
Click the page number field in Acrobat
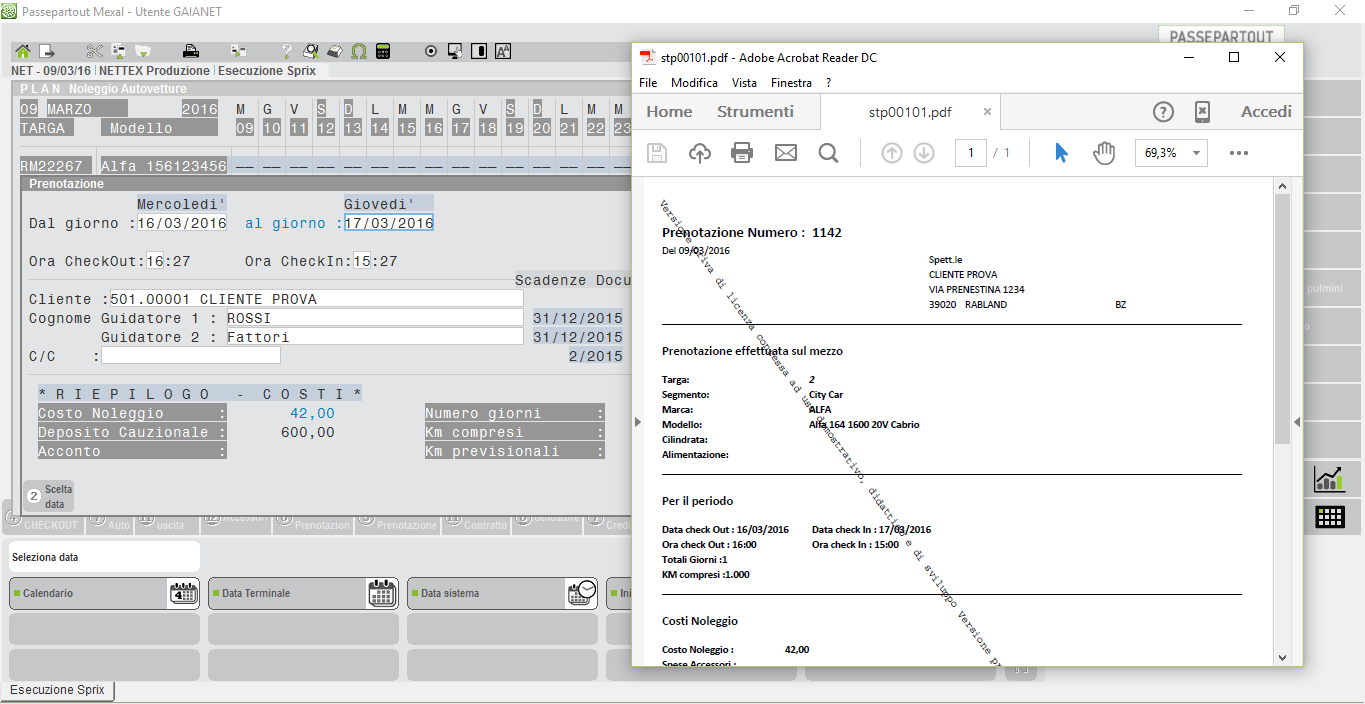pos(970,153)
